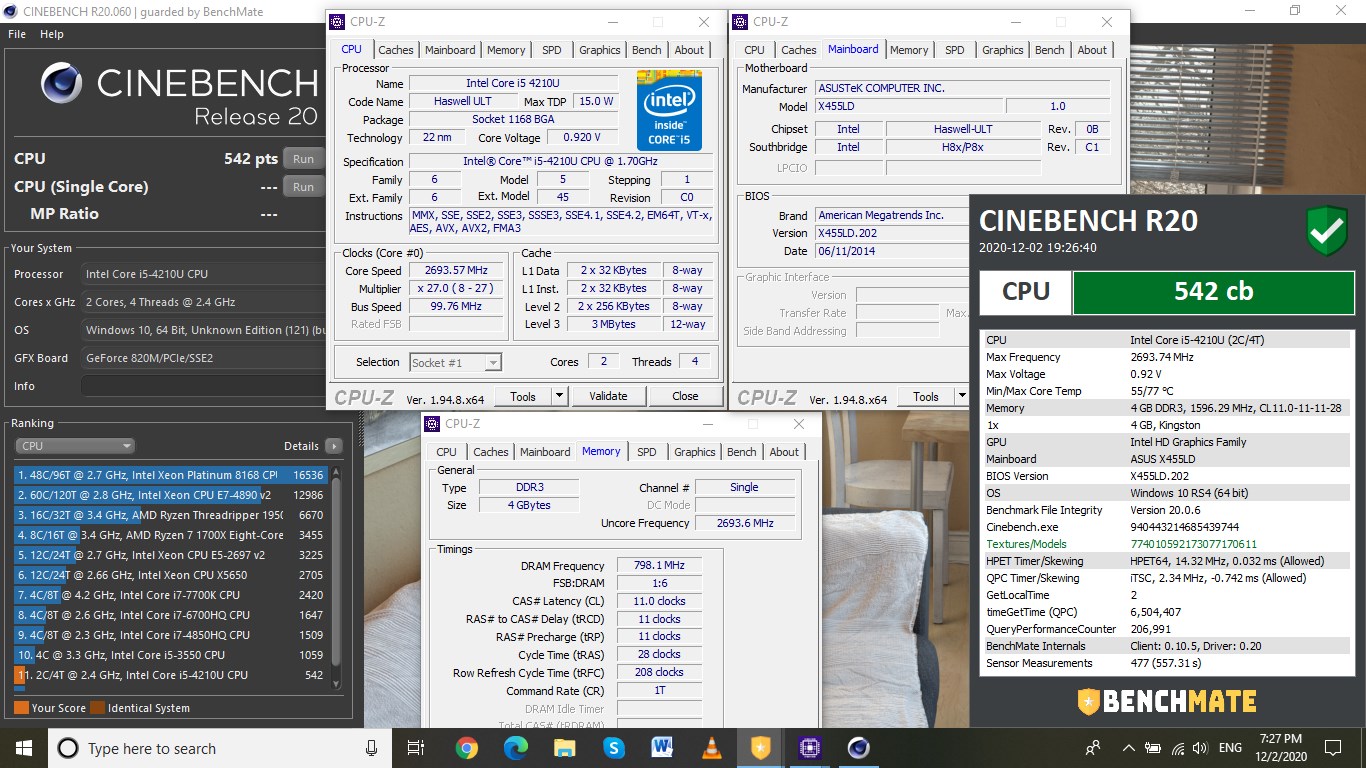Click the Textures/Models green text row in BenchMate
The width and height of the screenshot is (1366, 768).
pyautogui.click(x=1166, y=544)
